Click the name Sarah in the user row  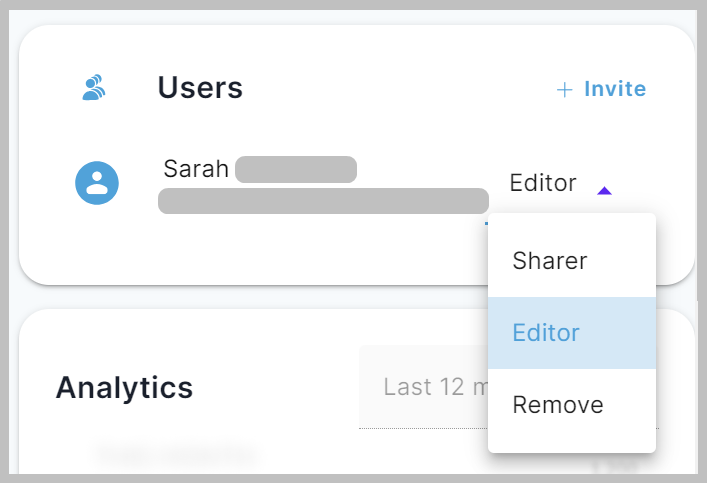pos(196,169)
